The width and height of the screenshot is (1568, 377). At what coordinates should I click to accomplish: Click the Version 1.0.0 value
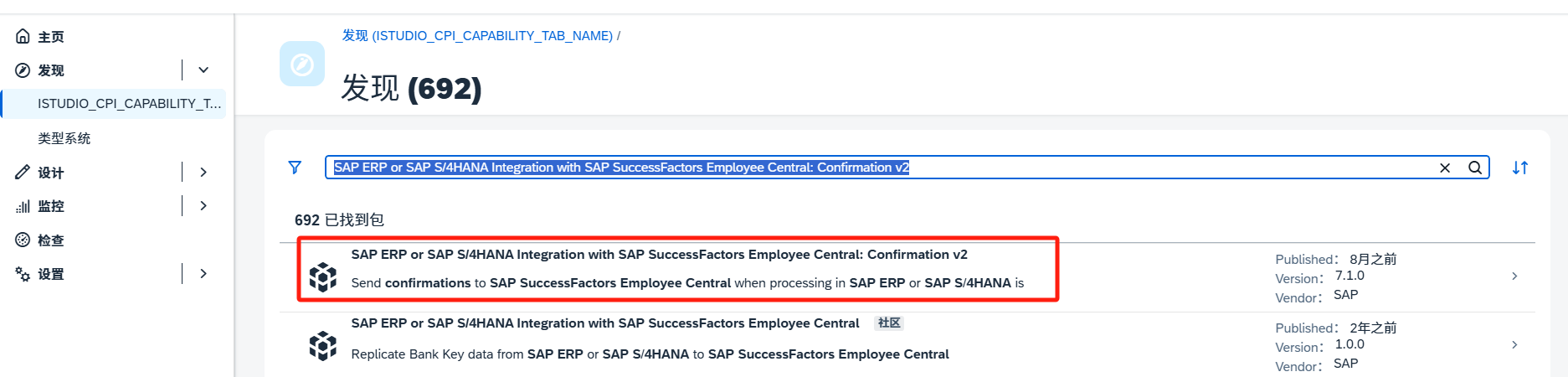pyautogui.click(x=1350, y=344)
